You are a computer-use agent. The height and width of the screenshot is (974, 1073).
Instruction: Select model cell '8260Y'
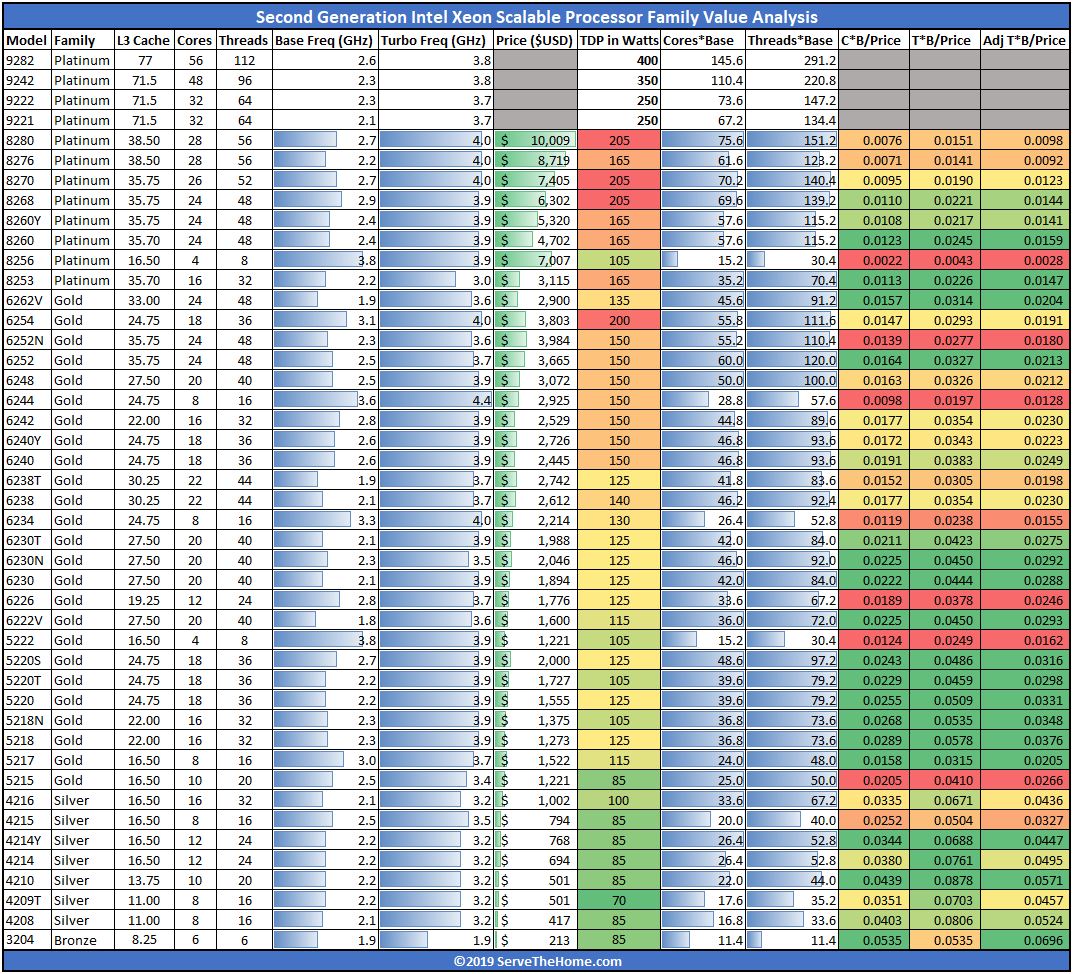[27, 220]
